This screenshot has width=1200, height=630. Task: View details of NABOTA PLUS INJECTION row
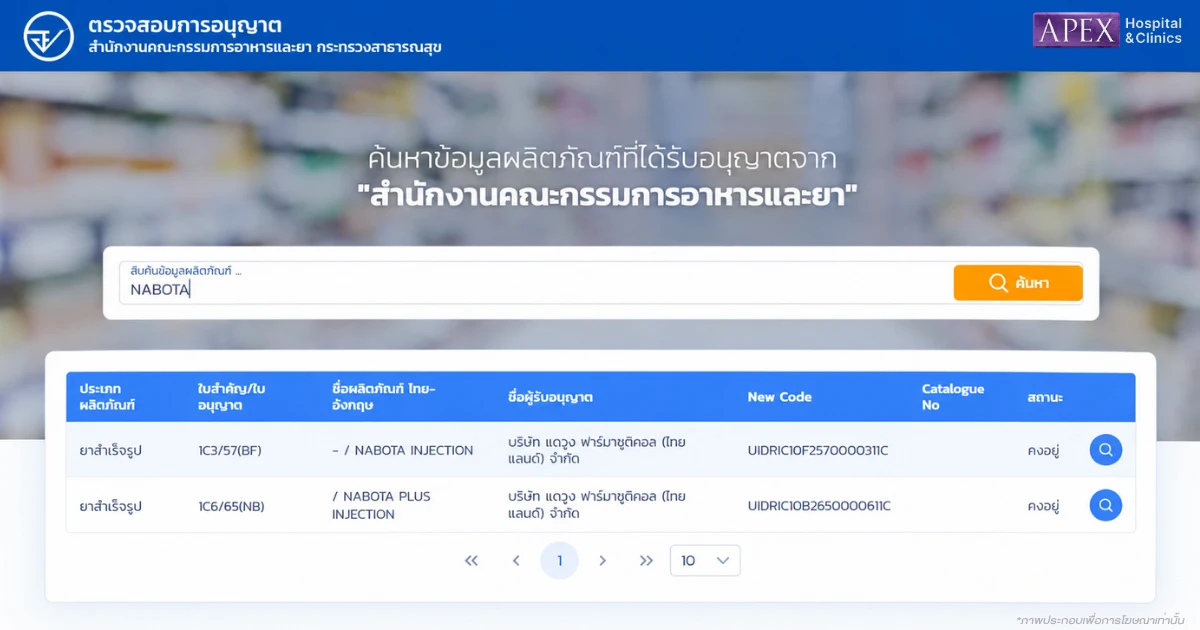[x=1105, y=505]
